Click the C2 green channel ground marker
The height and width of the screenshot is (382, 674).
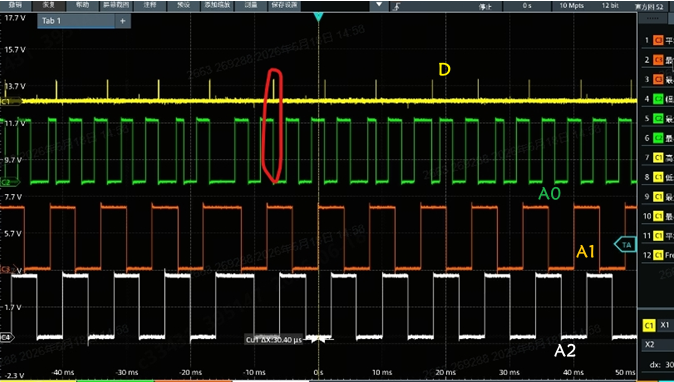pos(11,182)
